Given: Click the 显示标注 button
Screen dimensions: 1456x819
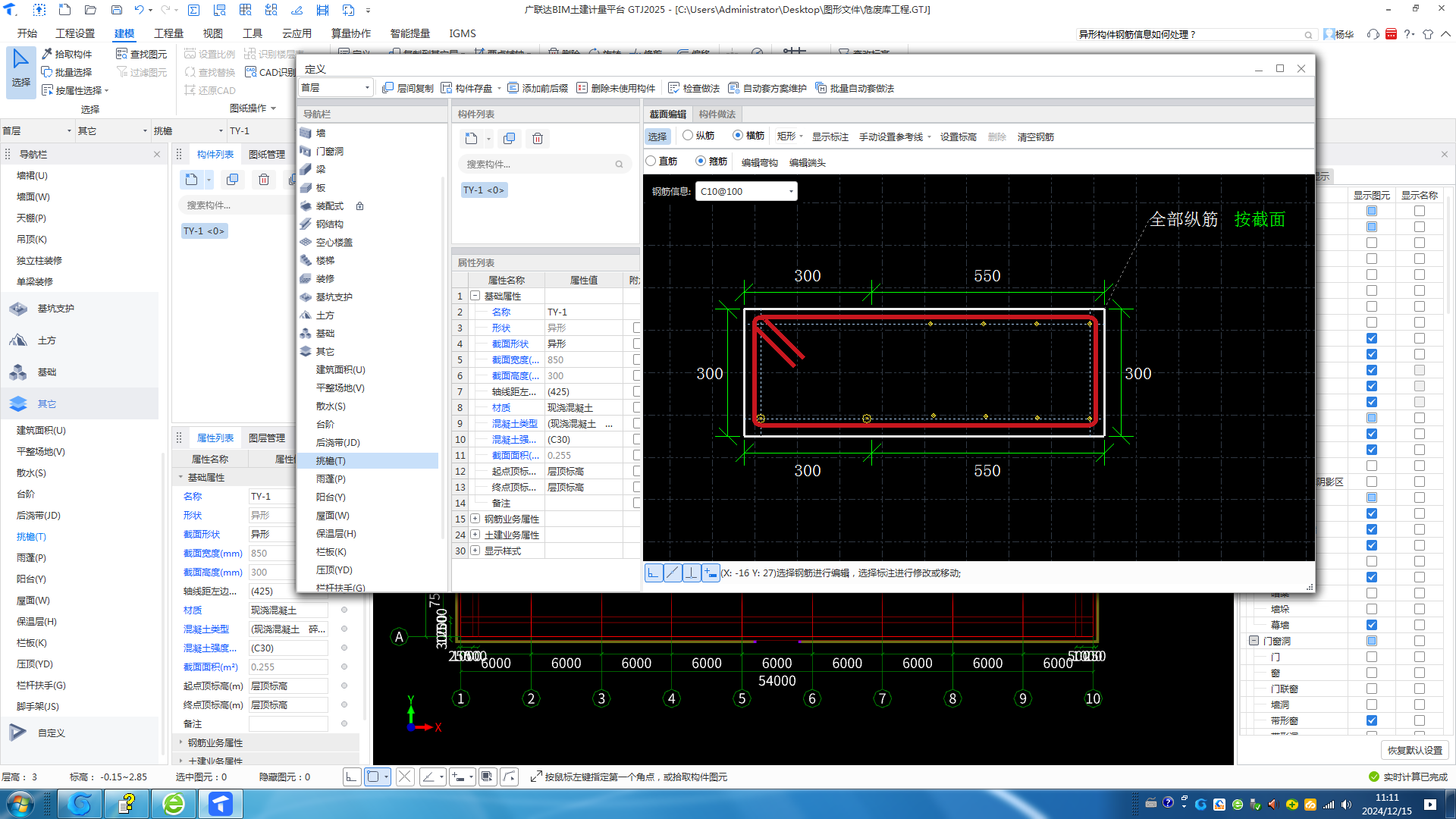Looking at the screenshot, I should 830,136.
